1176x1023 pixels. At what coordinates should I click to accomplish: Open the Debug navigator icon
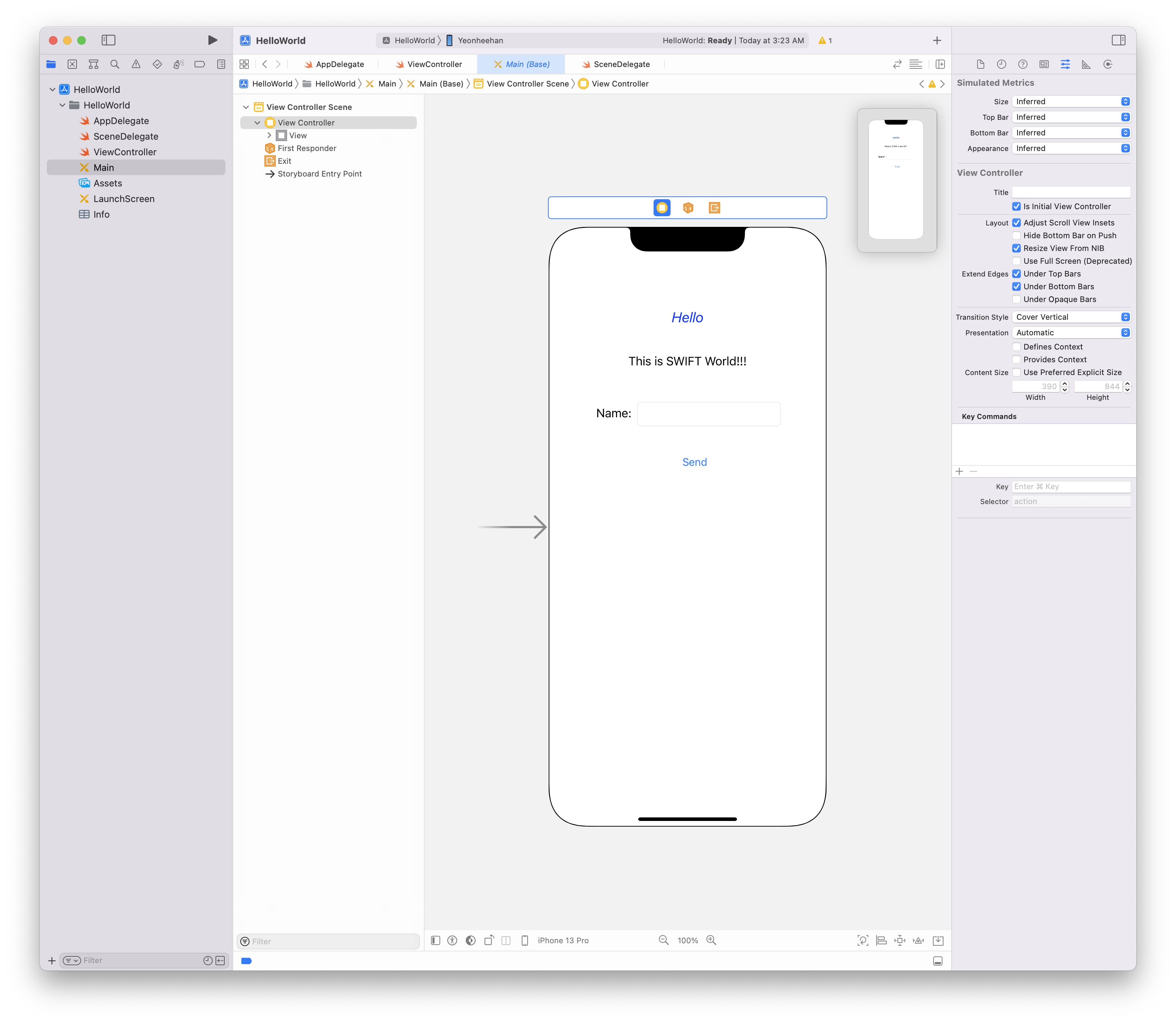[179, 64]
